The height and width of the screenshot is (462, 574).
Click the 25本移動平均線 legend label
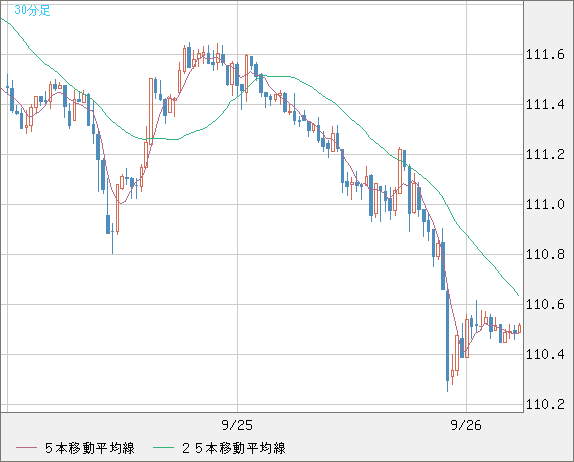click(234, 448)
